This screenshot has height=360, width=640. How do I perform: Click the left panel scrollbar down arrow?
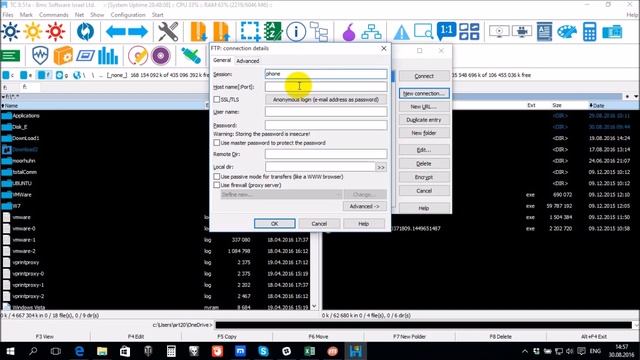point(314,306)
